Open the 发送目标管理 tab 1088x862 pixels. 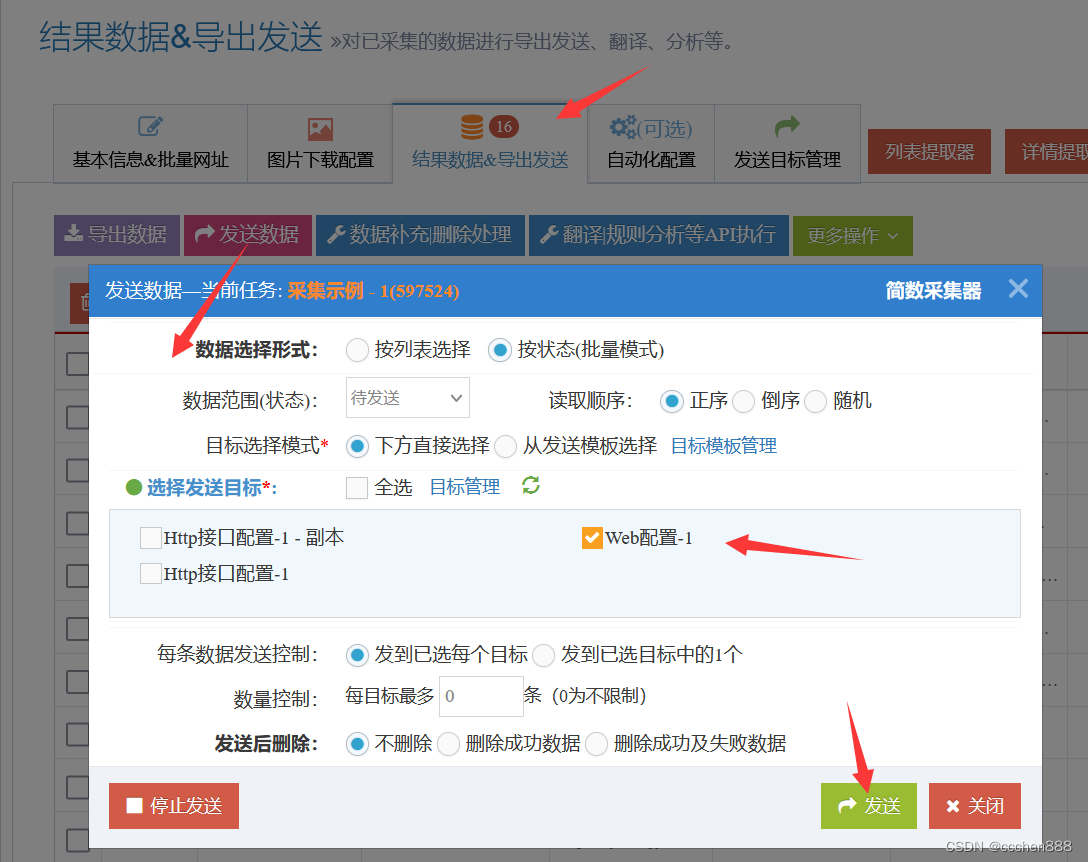pyautogui.click(x=787, y=144)
